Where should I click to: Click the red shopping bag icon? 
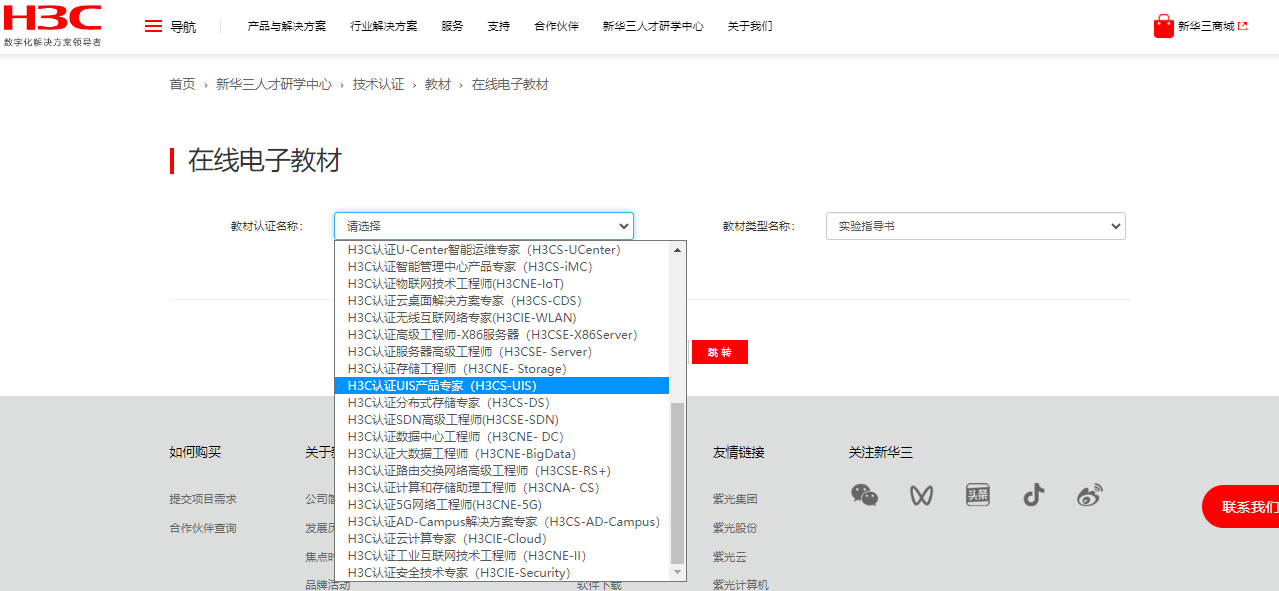1163,26
